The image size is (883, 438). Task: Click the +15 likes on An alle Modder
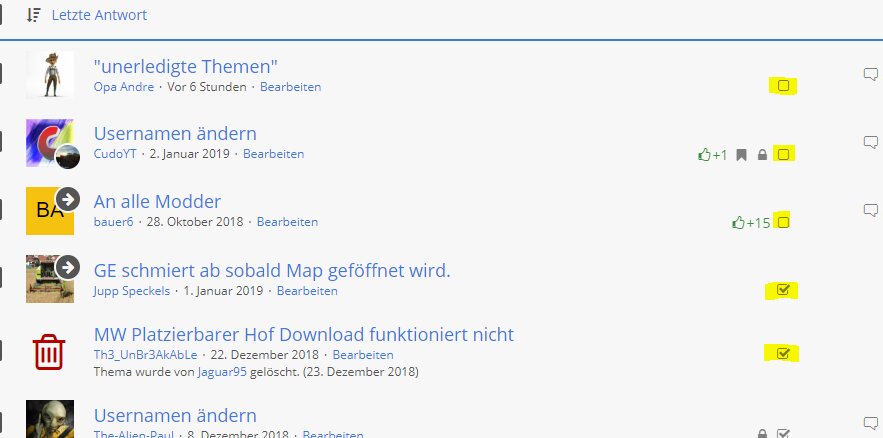[750, 222]
